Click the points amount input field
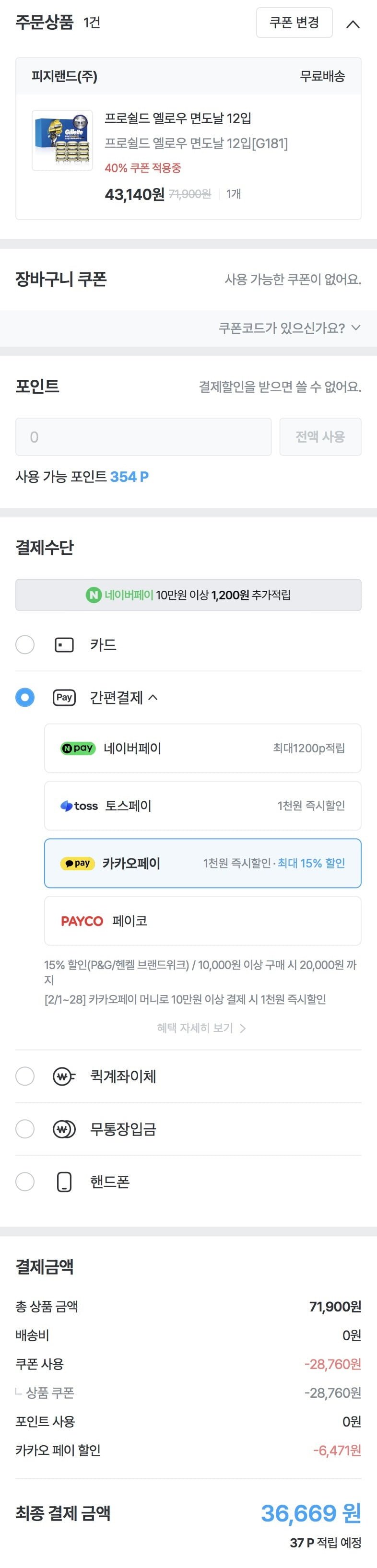This screenshot has width=377, height=1568. click(x=143, y=436)
